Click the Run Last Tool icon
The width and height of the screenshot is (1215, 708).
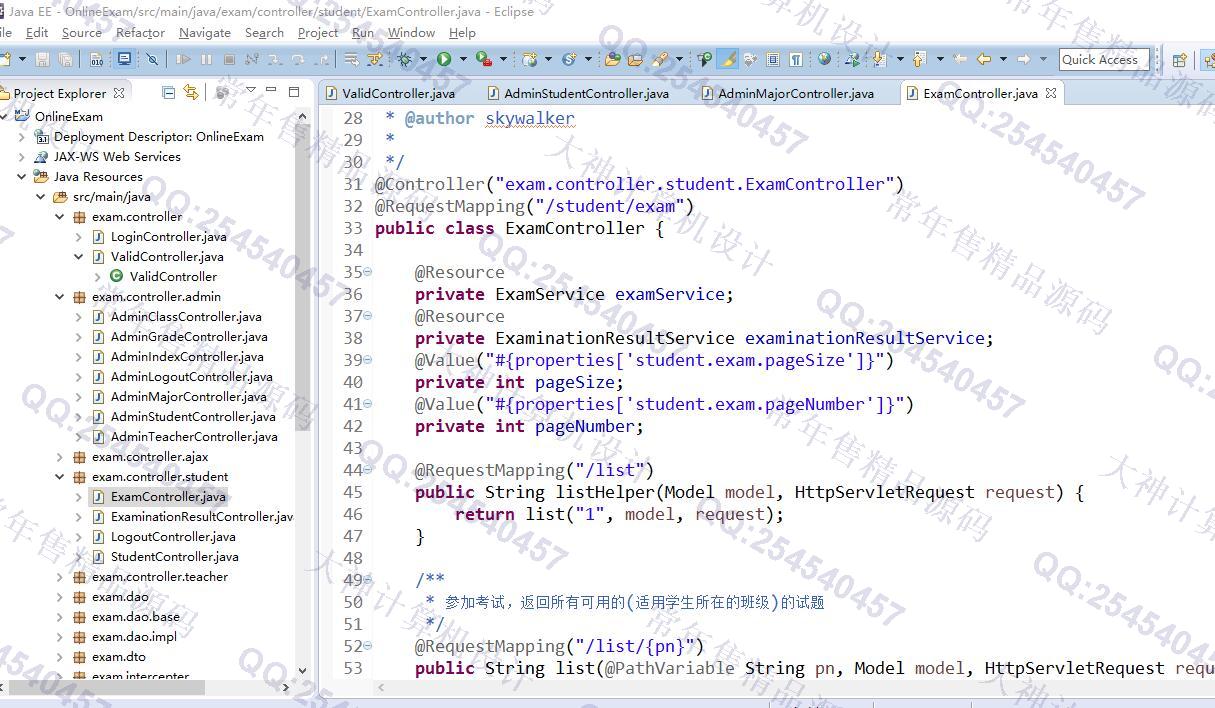(483, 59)
